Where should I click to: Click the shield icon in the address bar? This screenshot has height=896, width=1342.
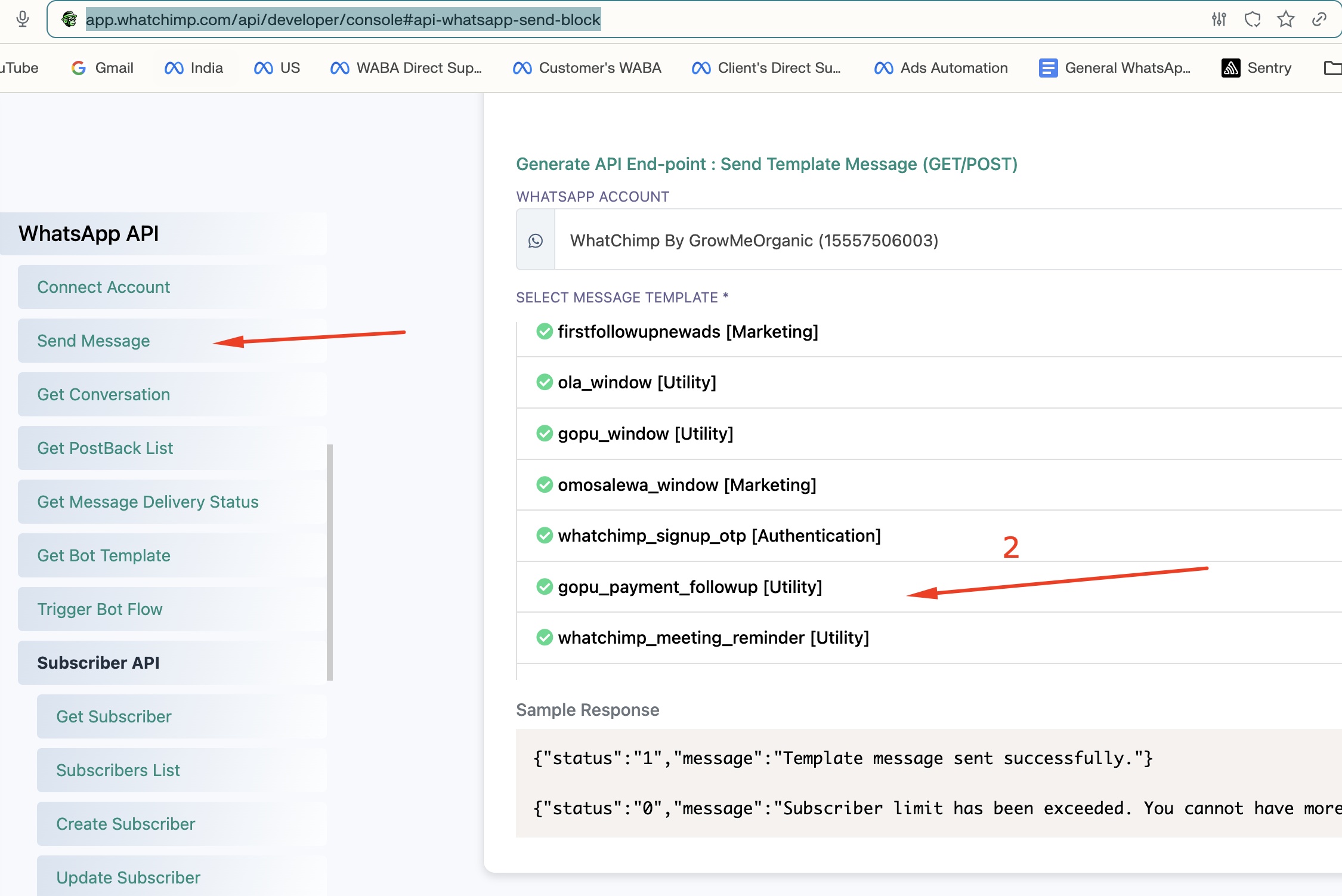pos(1253,19)
